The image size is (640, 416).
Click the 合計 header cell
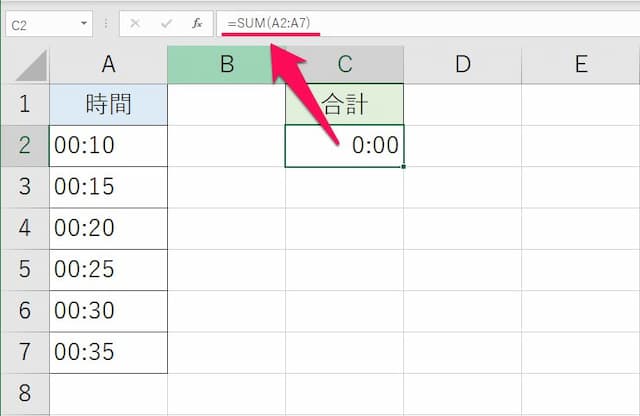click(x=344, y=105)
